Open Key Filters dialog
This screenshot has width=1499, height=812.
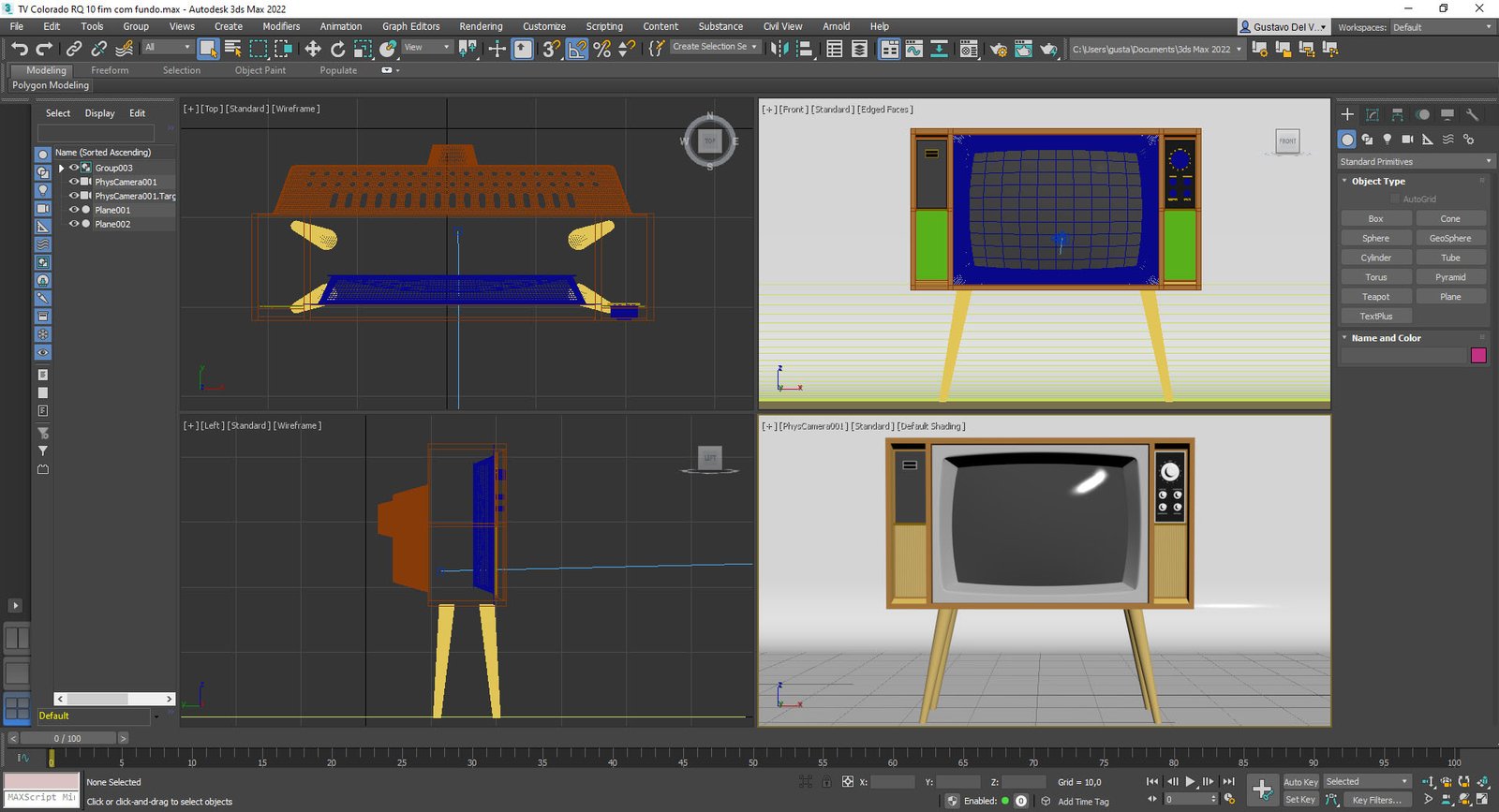[1377, 800]
